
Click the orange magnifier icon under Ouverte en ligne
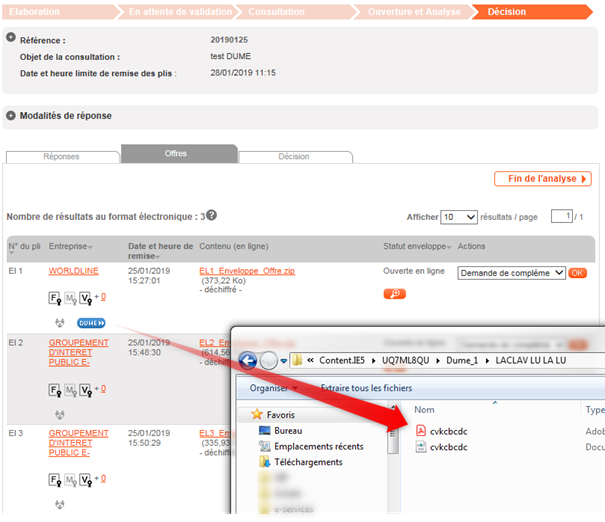(394, 294)
